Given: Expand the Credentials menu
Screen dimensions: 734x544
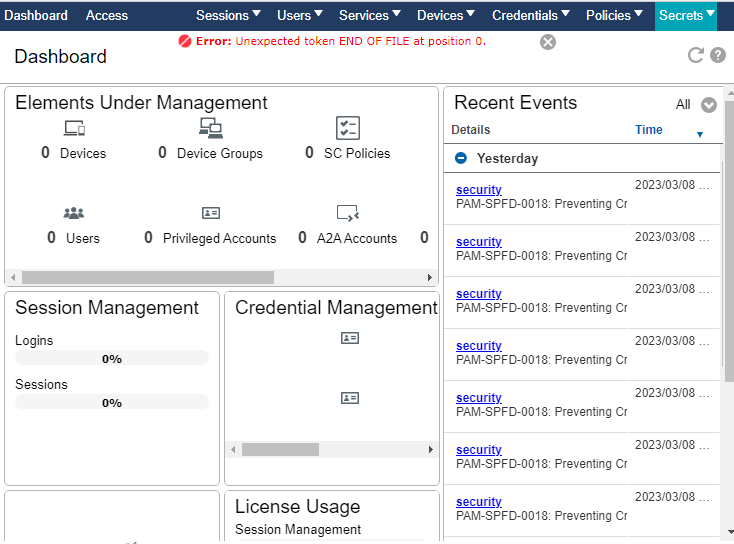Looking at the screenshot, I should (531, 15).
